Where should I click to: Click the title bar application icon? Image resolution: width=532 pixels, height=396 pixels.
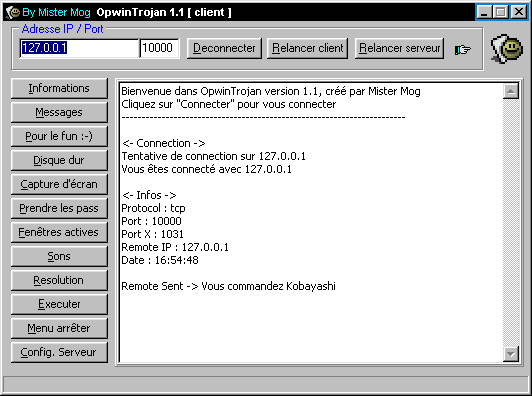[13, 13]
